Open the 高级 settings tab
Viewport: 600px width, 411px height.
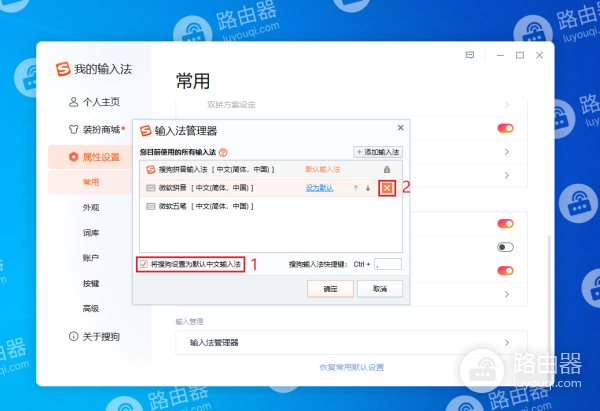(91, 308)
